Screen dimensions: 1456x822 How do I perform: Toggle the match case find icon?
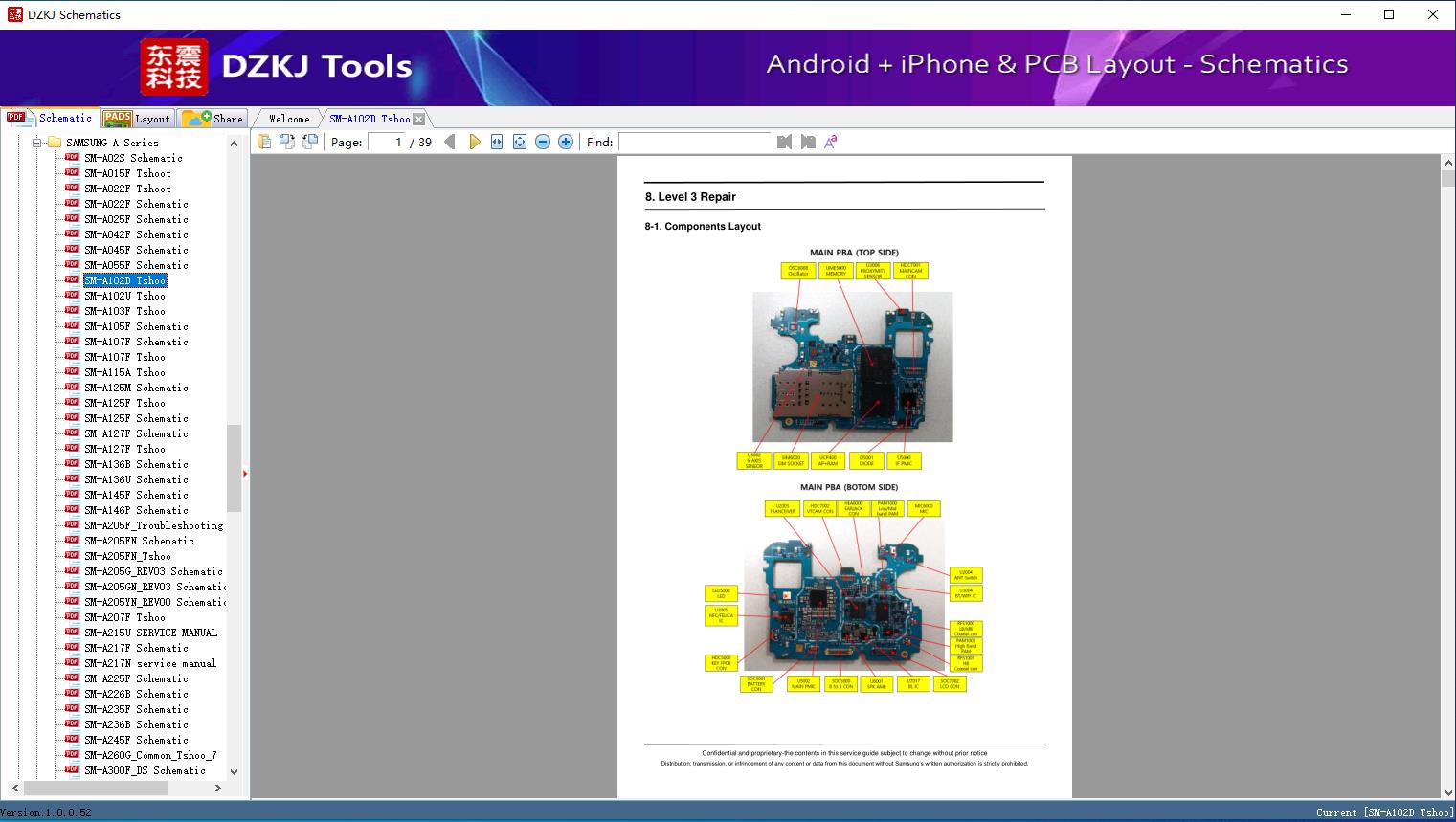(x=831, y=142)
